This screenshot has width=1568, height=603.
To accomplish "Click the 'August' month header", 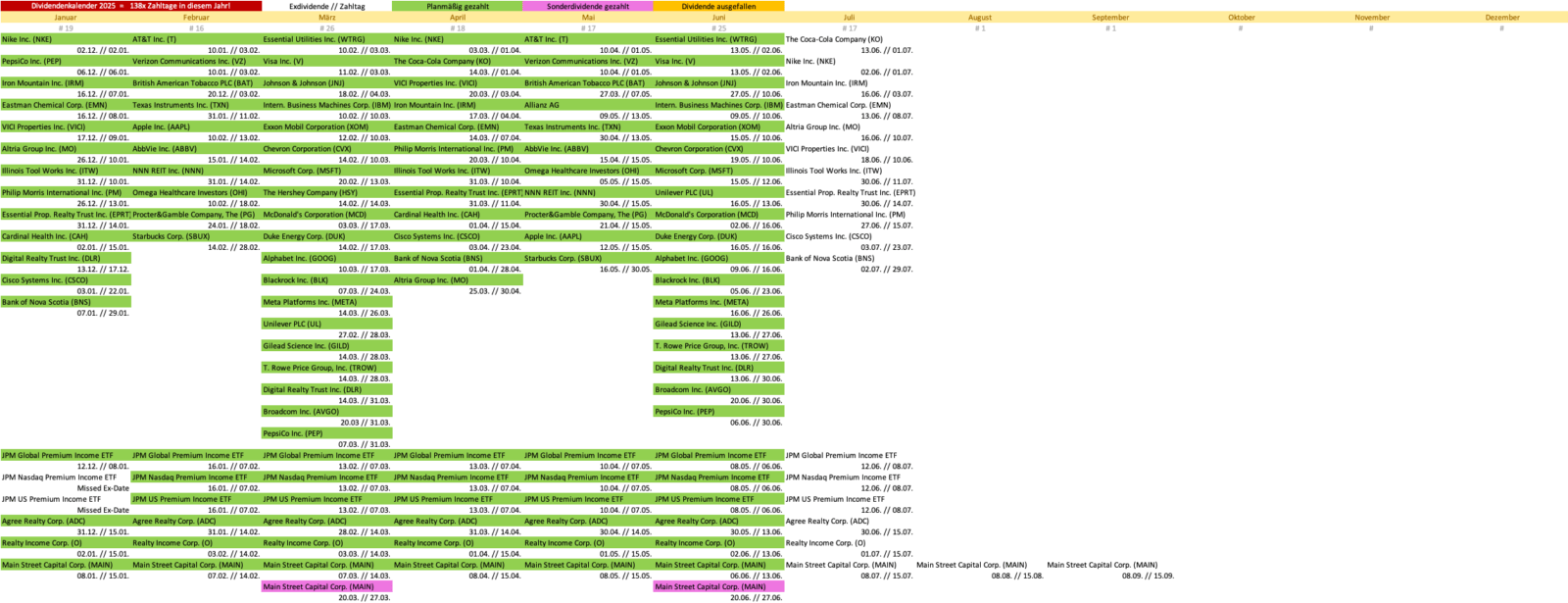I will [980, 18].
